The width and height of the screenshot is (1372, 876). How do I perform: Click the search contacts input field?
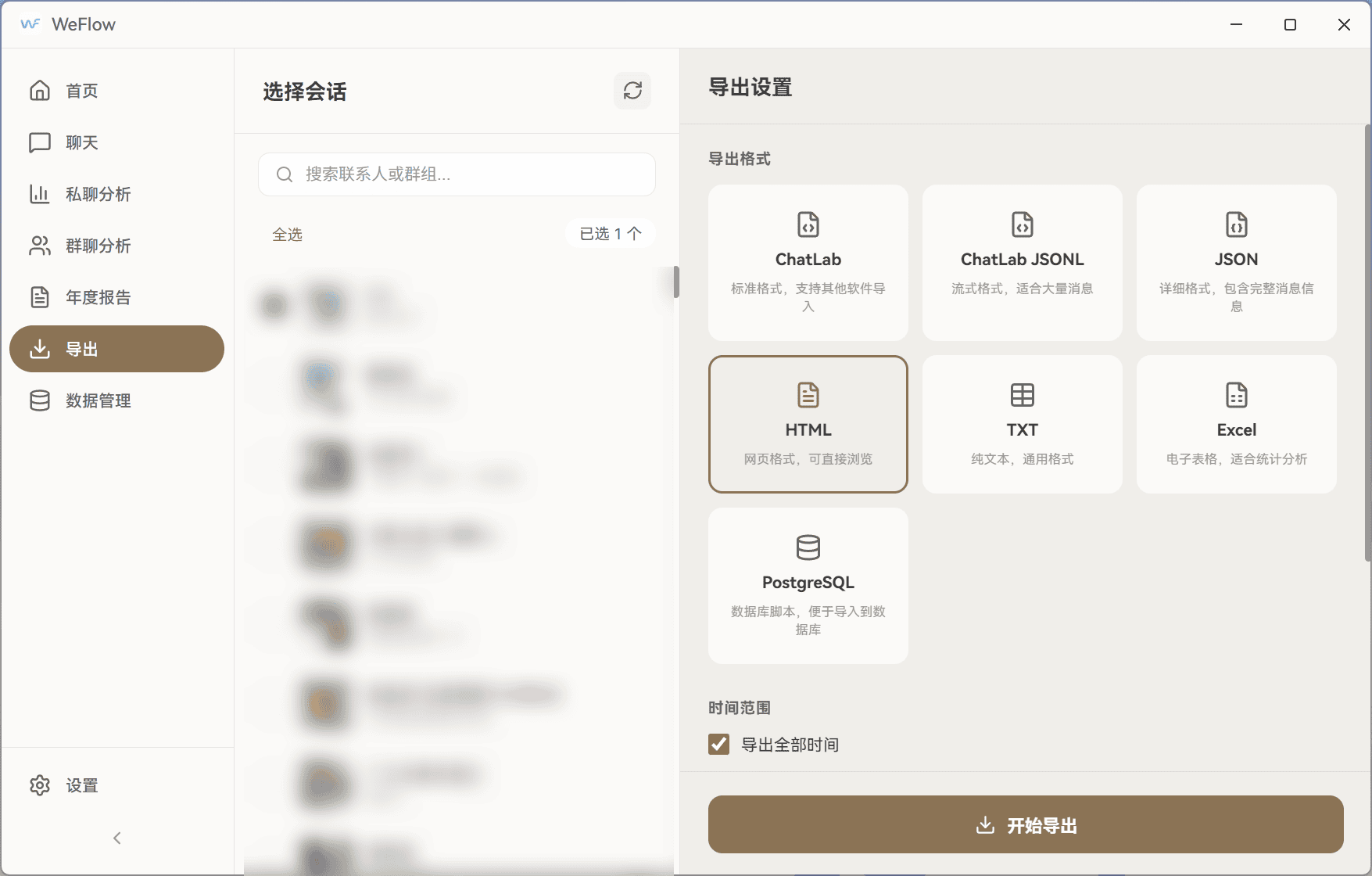click(457, 174)
